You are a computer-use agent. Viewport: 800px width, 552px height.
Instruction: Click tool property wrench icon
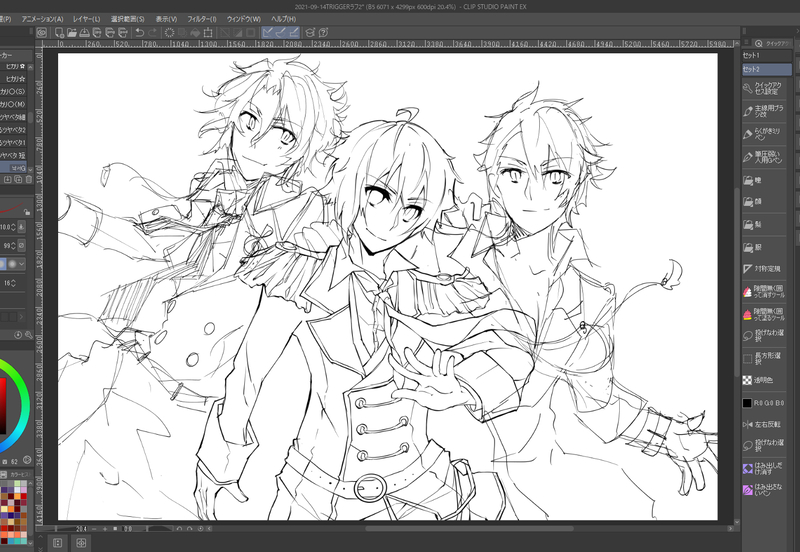pyautogui.click(x=29, y=335)
